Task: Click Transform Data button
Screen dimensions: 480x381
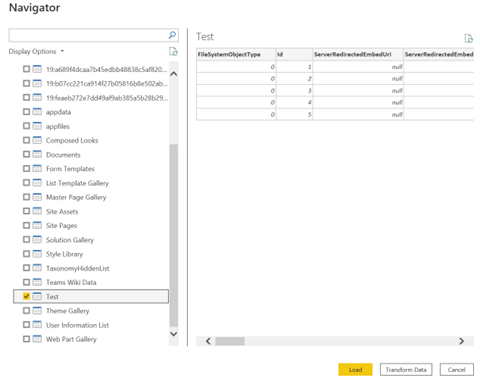Action: tap(406, 370)
